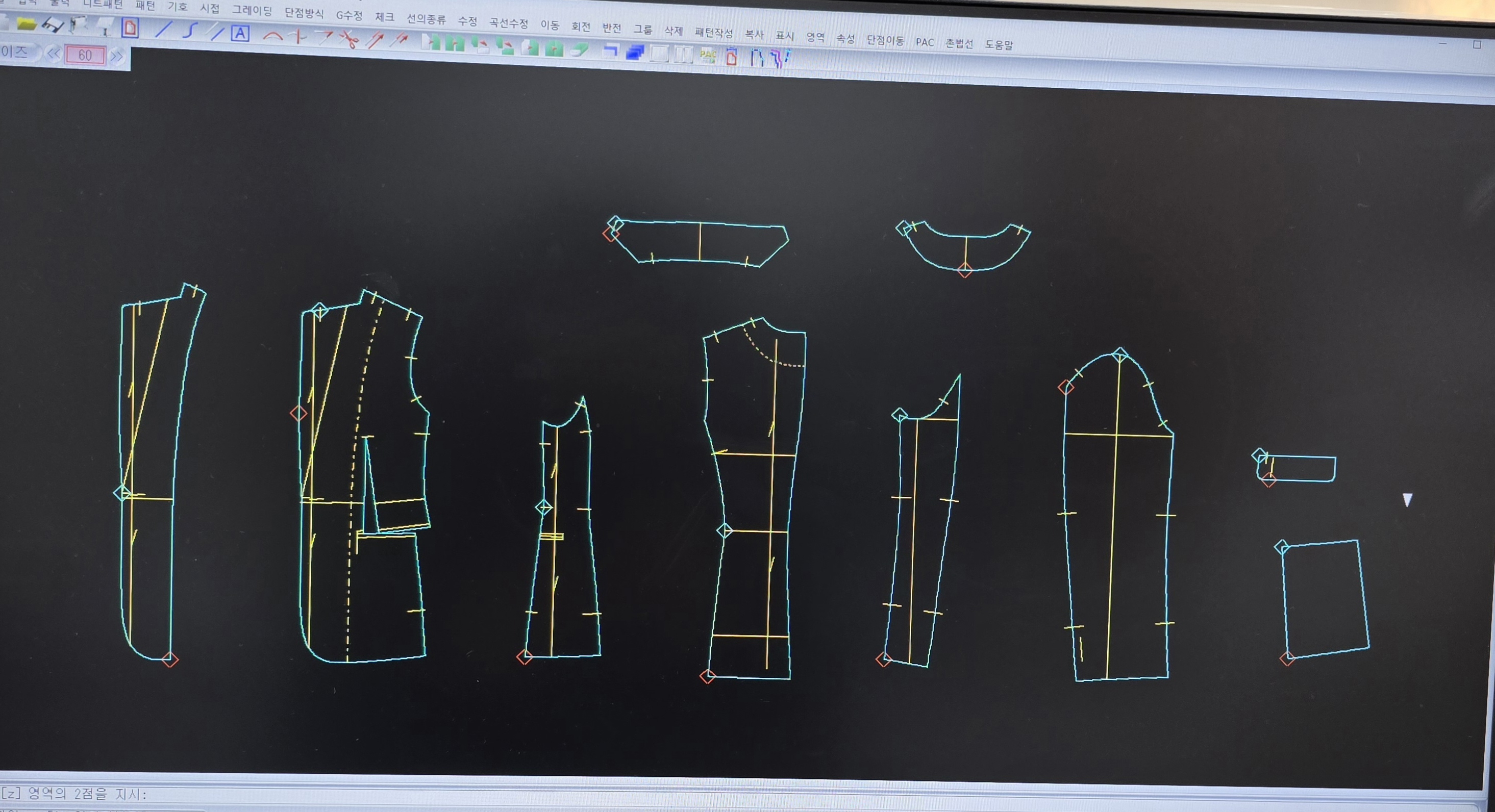Increase size with the >> arrow
The image size is (1495, 812).
117,56
